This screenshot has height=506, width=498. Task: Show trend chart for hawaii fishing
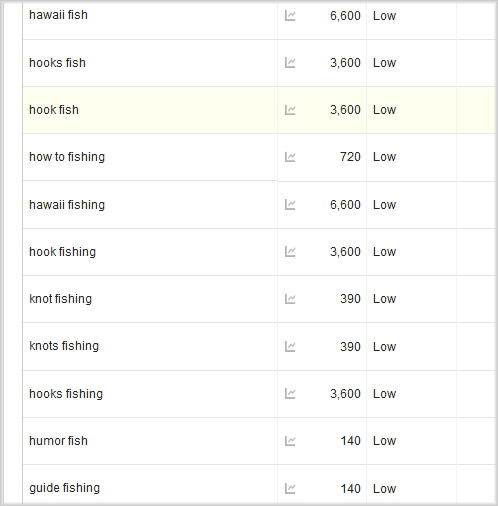point(290,205)
